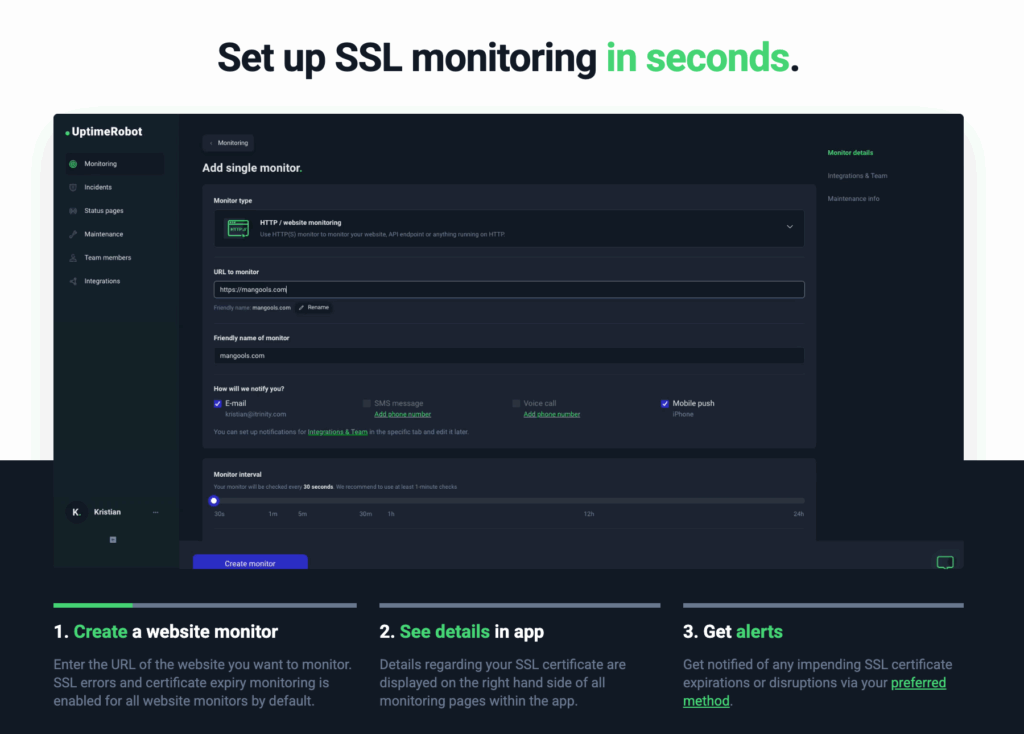This screenshot has width=1024, height=734.
Task: Click the Incidents shield icon
Action: pyautogui.click(x=73, y=187)
